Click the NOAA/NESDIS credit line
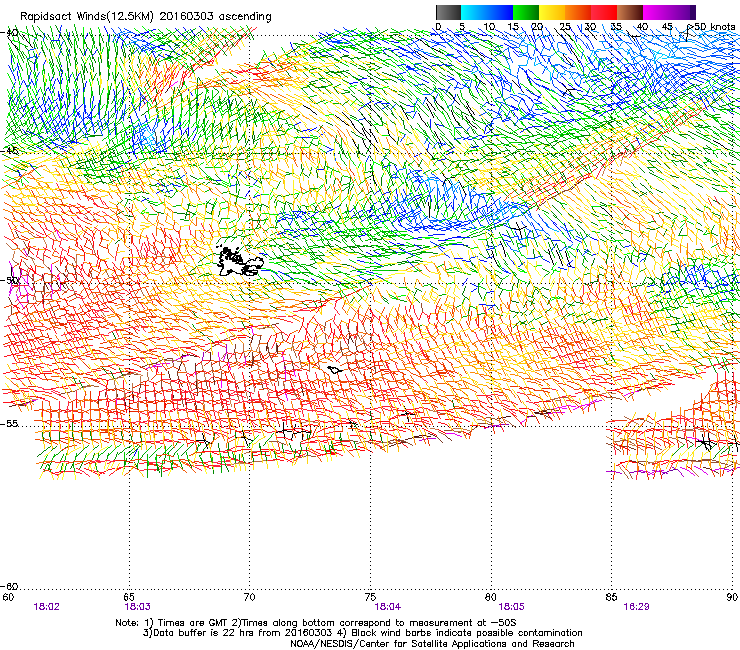Viewport: 740px width, 650px height. 432,644
